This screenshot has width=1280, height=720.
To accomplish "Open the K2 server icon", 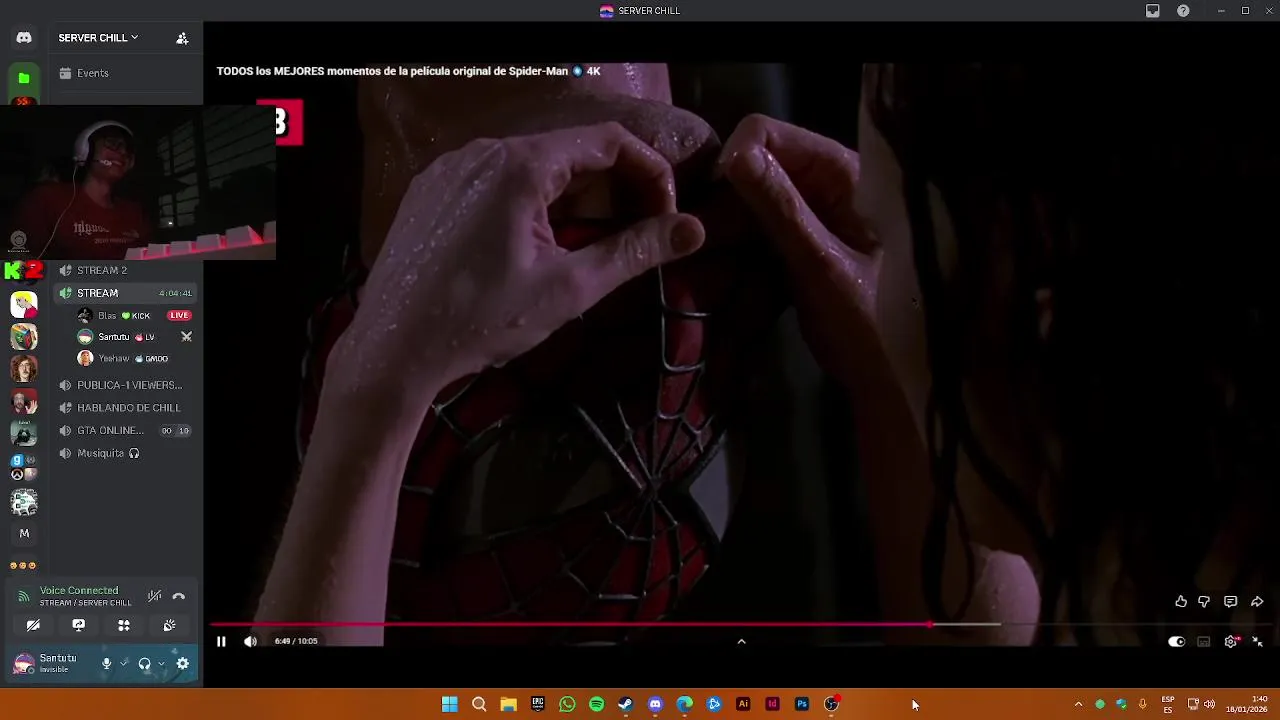I will (x=24, y=270).
